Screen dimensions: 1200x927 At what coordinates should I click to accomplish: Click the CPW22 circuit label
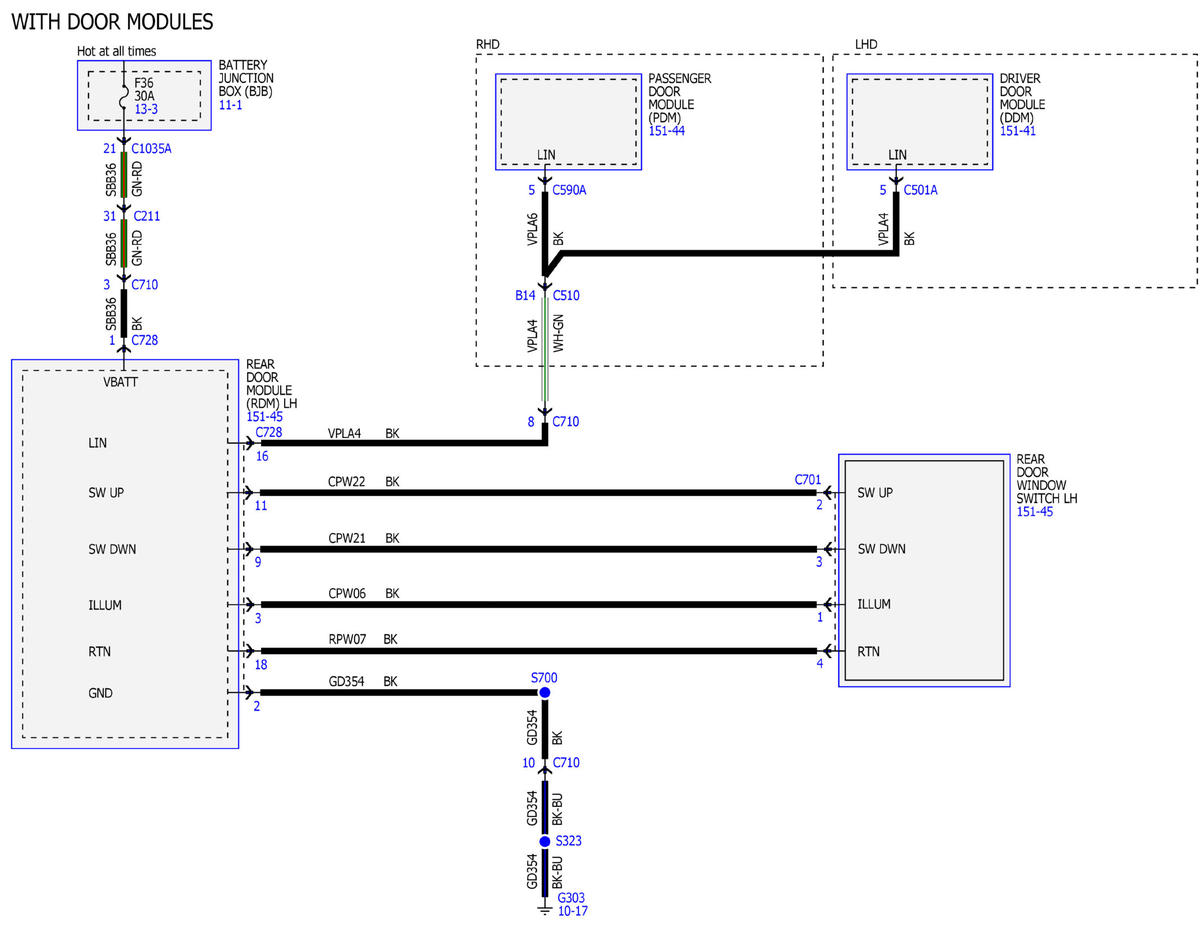pos(347,481)
